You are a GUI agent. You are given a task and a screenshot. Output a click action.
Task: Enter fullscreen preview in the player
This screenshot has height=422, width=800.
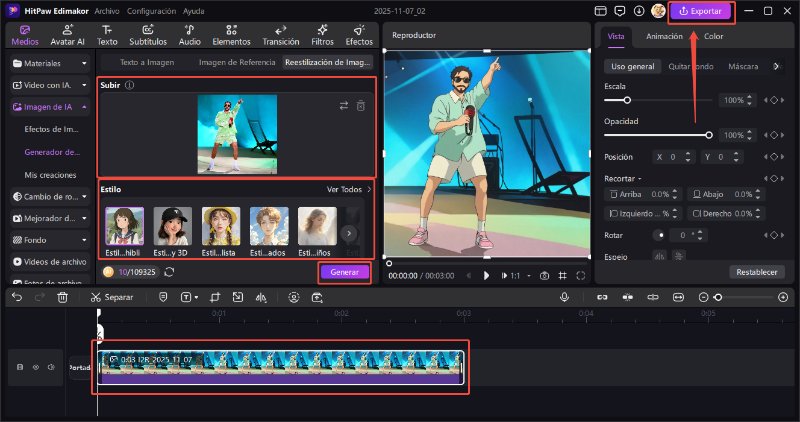point(582,275)
